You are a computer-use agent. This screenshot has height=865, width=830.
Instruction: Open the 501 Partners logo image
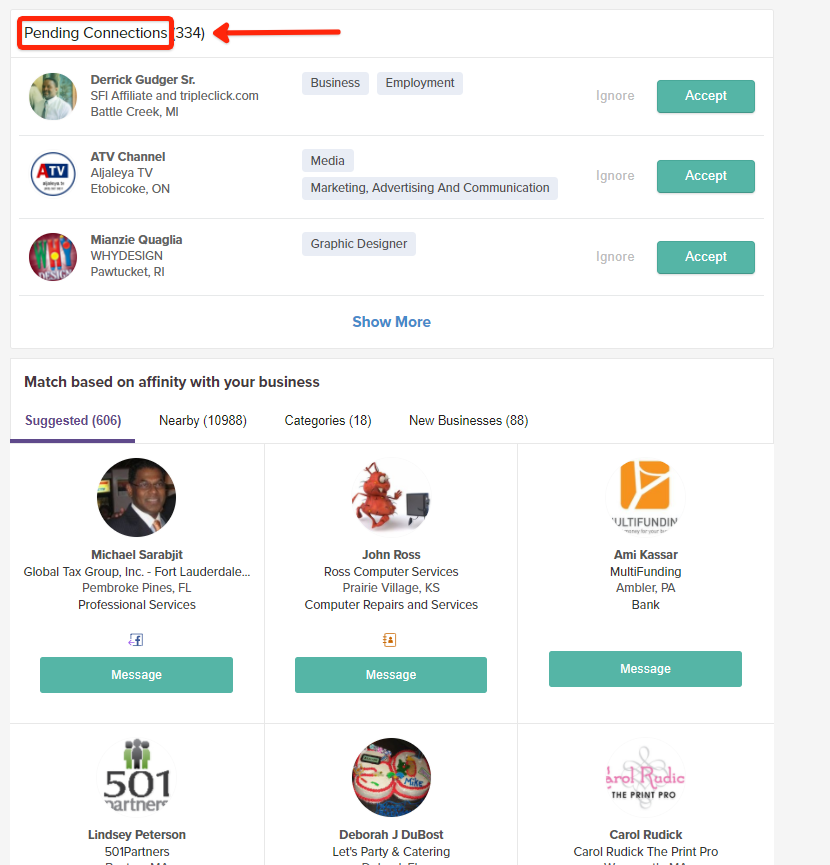(x=137, y=777)
